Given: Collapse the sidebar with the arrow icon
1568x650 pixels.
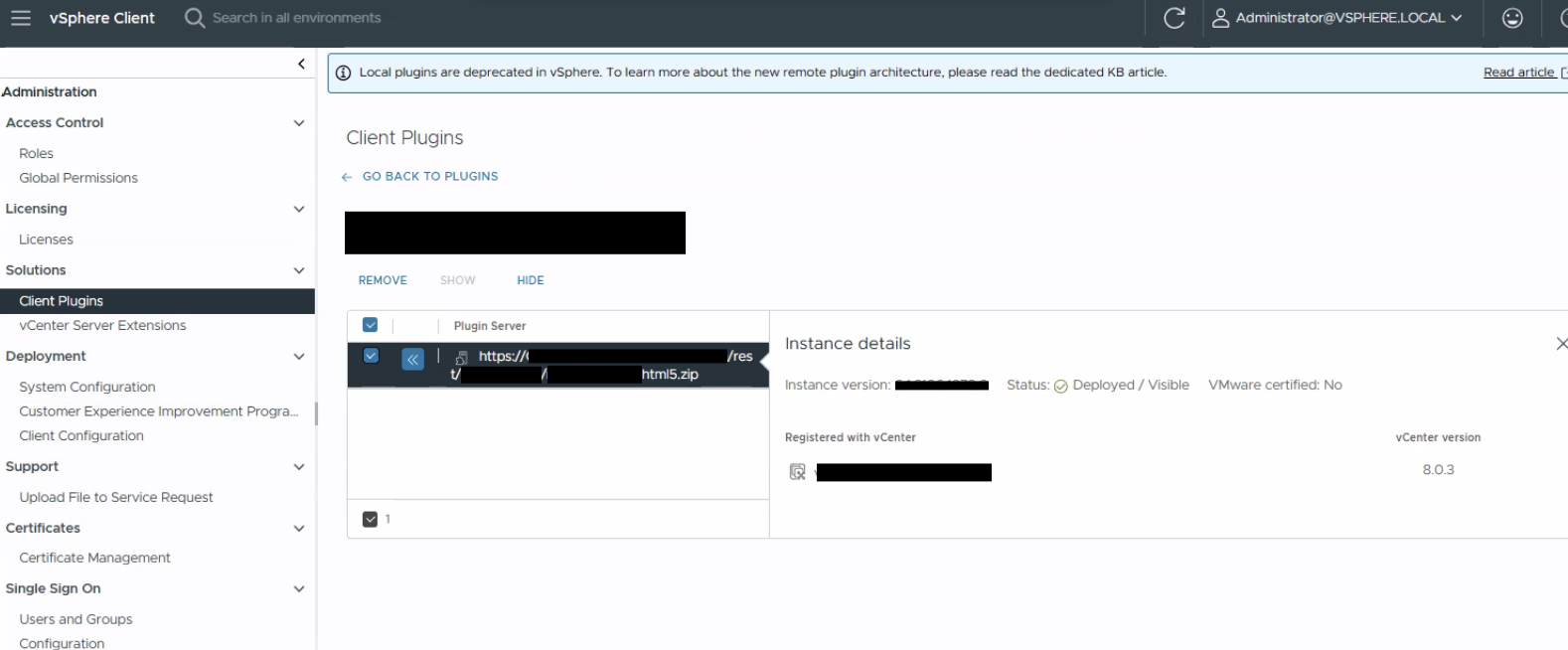Looking at the screenshot, I should pos(301,64).
